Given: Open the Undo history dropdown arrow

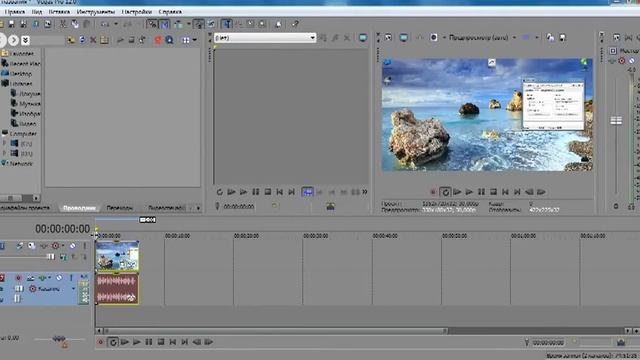Looking at the screenshot, I should [116, 24].
